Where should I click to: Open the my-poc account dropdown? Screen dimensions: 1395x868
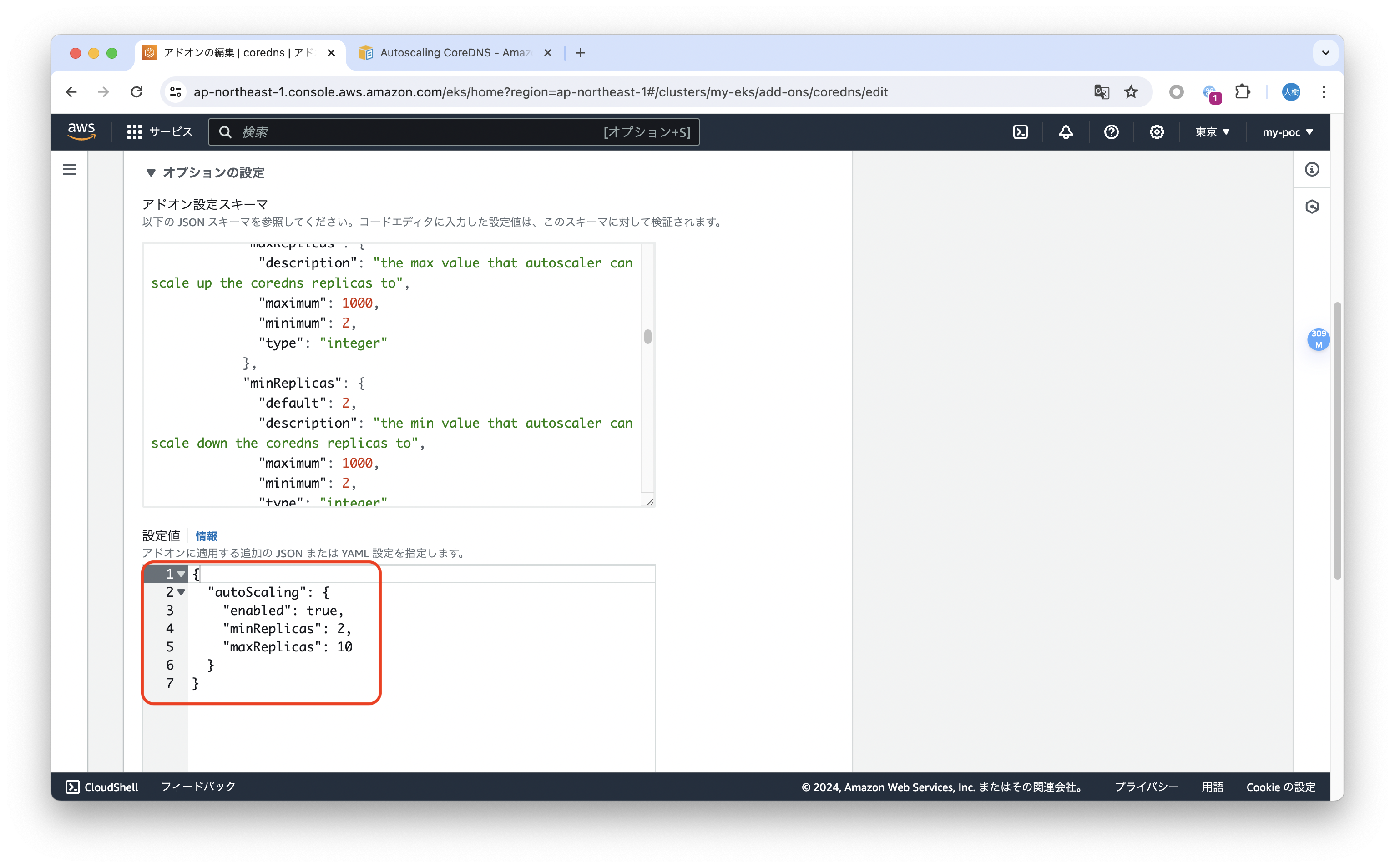tap(1287, 132)
